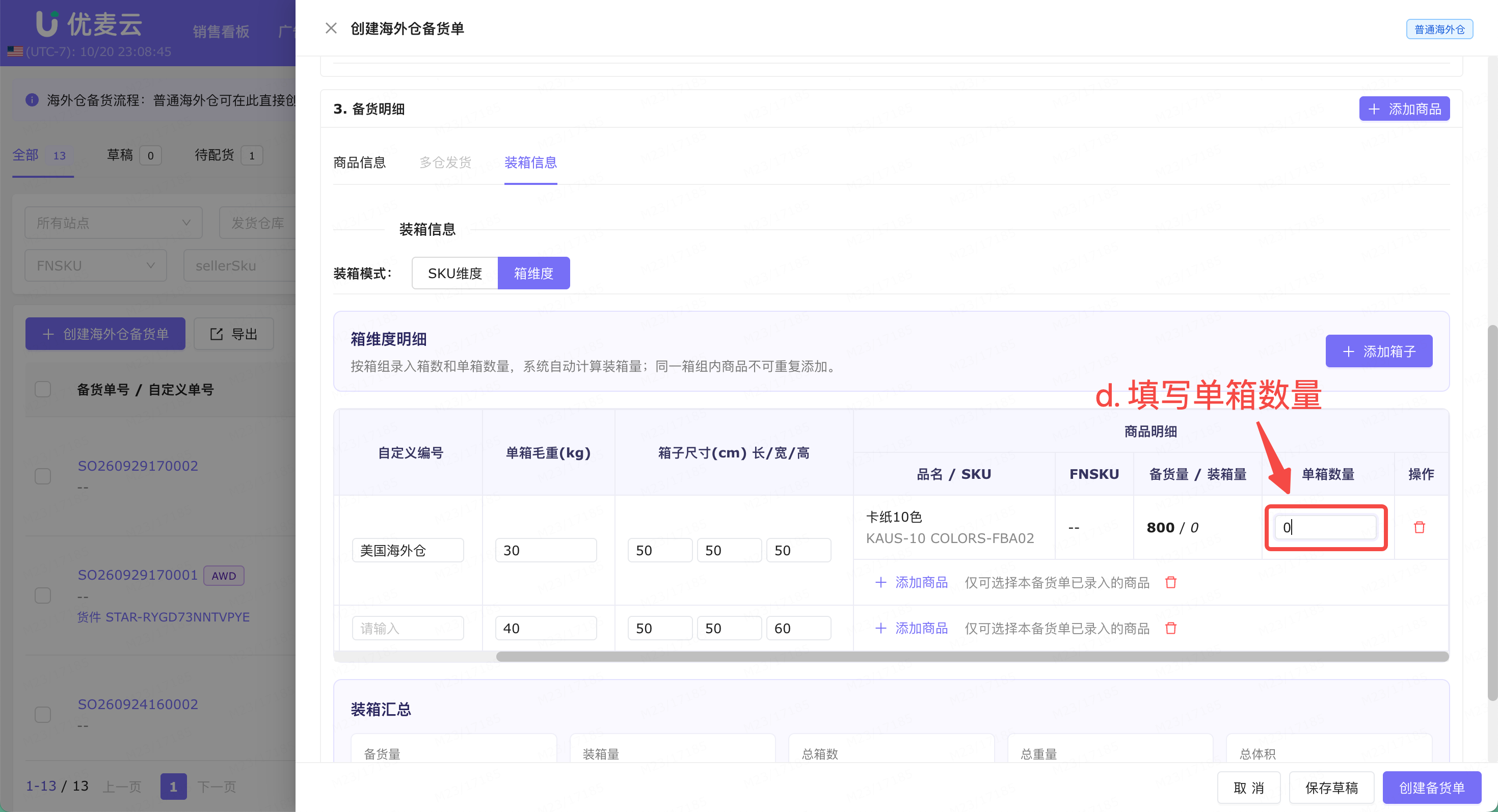Close the 创建海外仓备货单 drawer with X icon

coord(331,28)
